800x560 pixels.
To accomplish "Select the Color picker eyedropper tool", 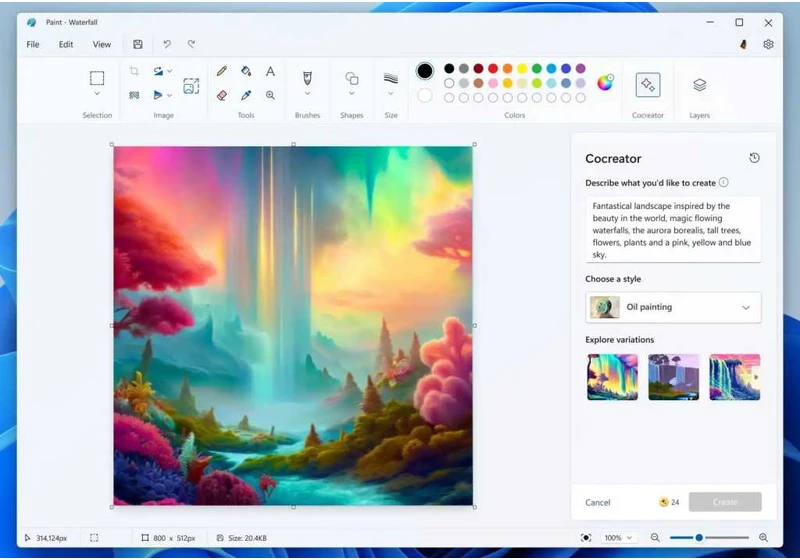I will click(246, 95).
